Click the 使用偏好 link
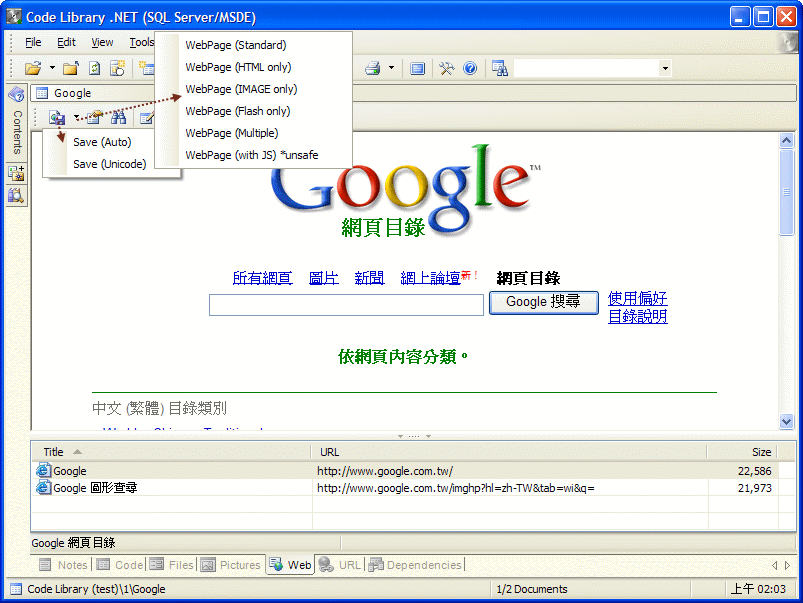803x603 pixels. pos(638,298)
